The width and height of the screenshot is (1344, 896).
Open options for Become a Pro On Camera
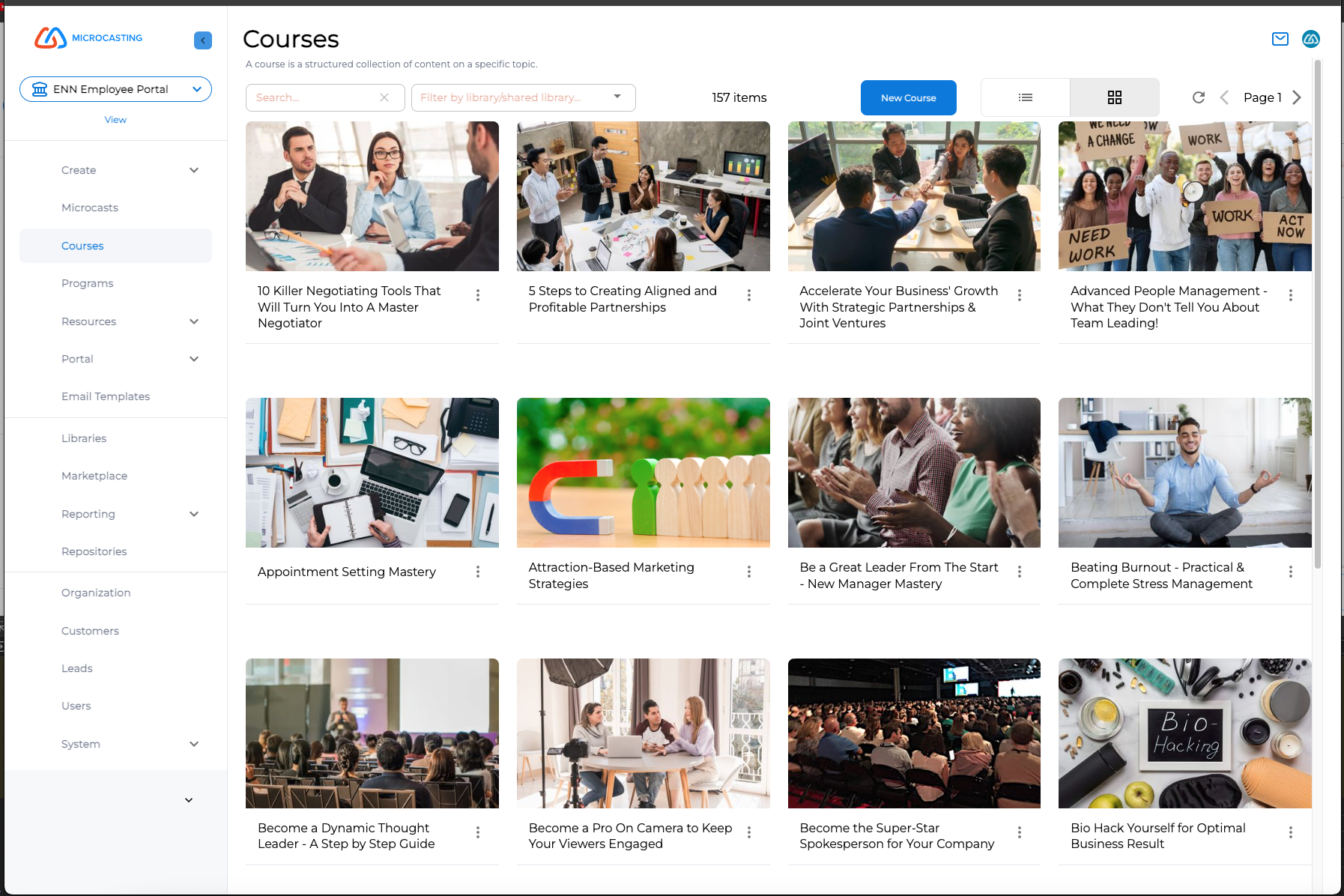[749, 832]
